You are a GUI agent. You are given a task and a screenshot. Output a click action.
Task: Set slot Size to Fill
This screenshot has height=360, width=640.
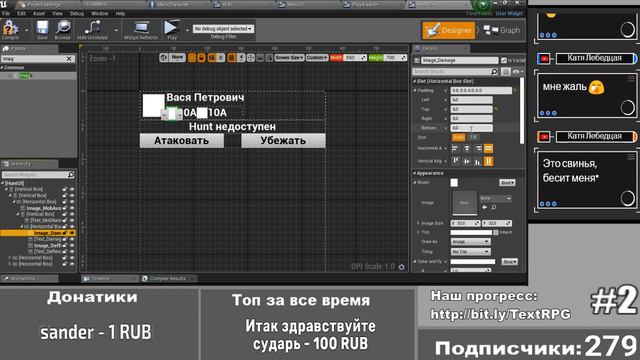pyautogui.click(x=473, y=138)
